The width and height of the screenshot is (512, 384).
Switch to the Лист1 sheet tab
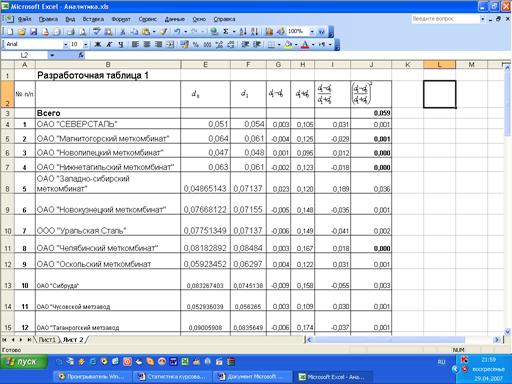(47, 340)
